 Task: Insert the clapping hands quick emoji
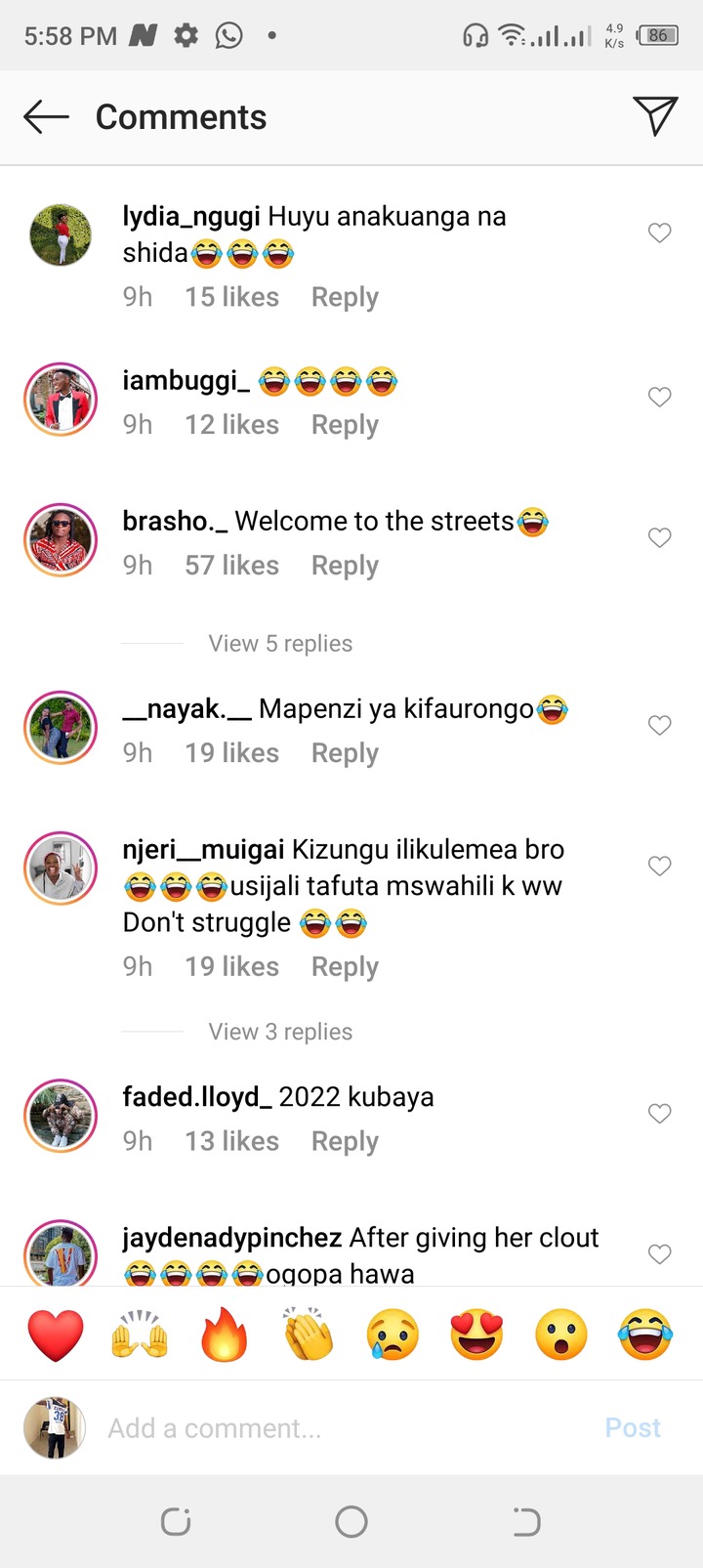point(309,1335)
